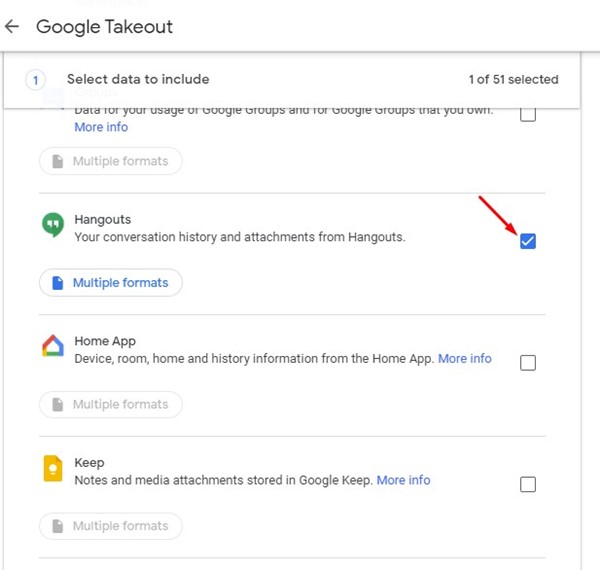Go back using the arrow beside Google Takeout
Image resolution: width=600 pixels, height=570 pixels.
[12, 26]
